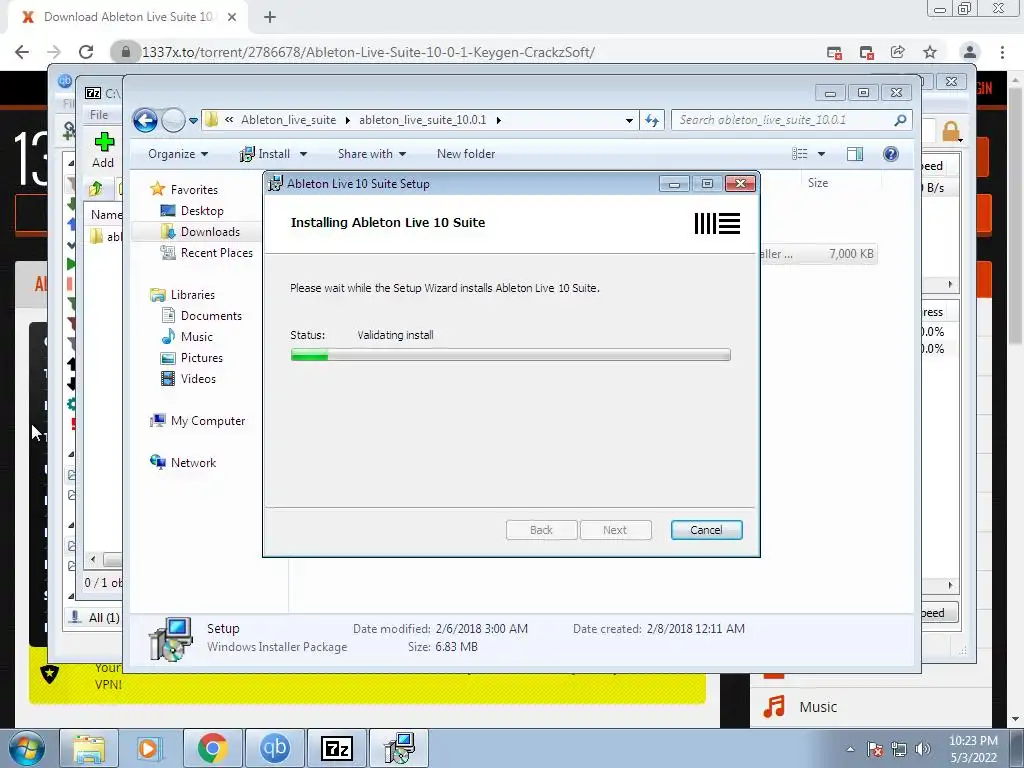
Task: Select Network in navigation pane
Action: pyautogui.click(x=183, y=462)
